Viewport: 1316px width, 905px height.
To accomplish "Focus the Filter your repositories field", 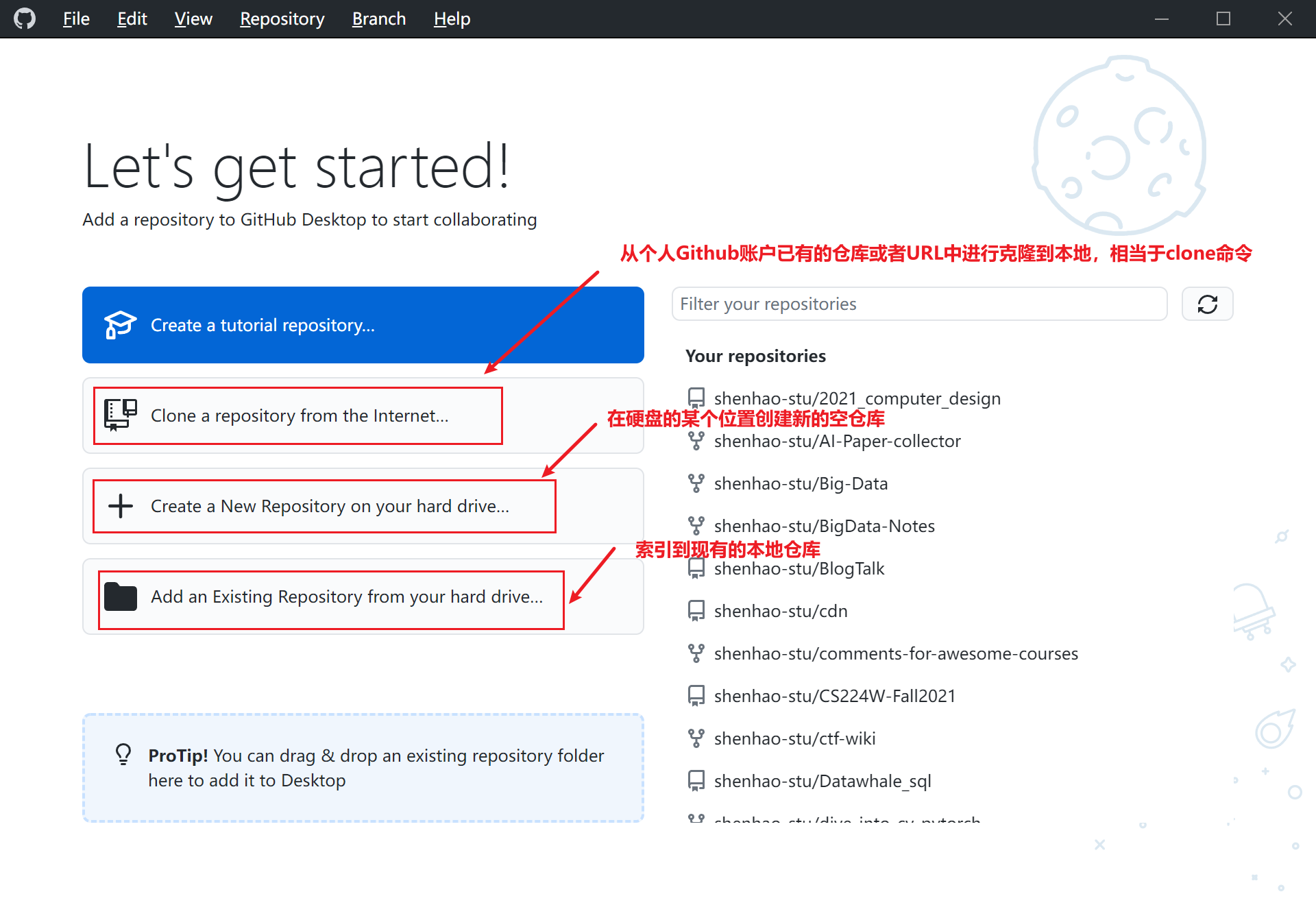I will [x=918, y=304].
